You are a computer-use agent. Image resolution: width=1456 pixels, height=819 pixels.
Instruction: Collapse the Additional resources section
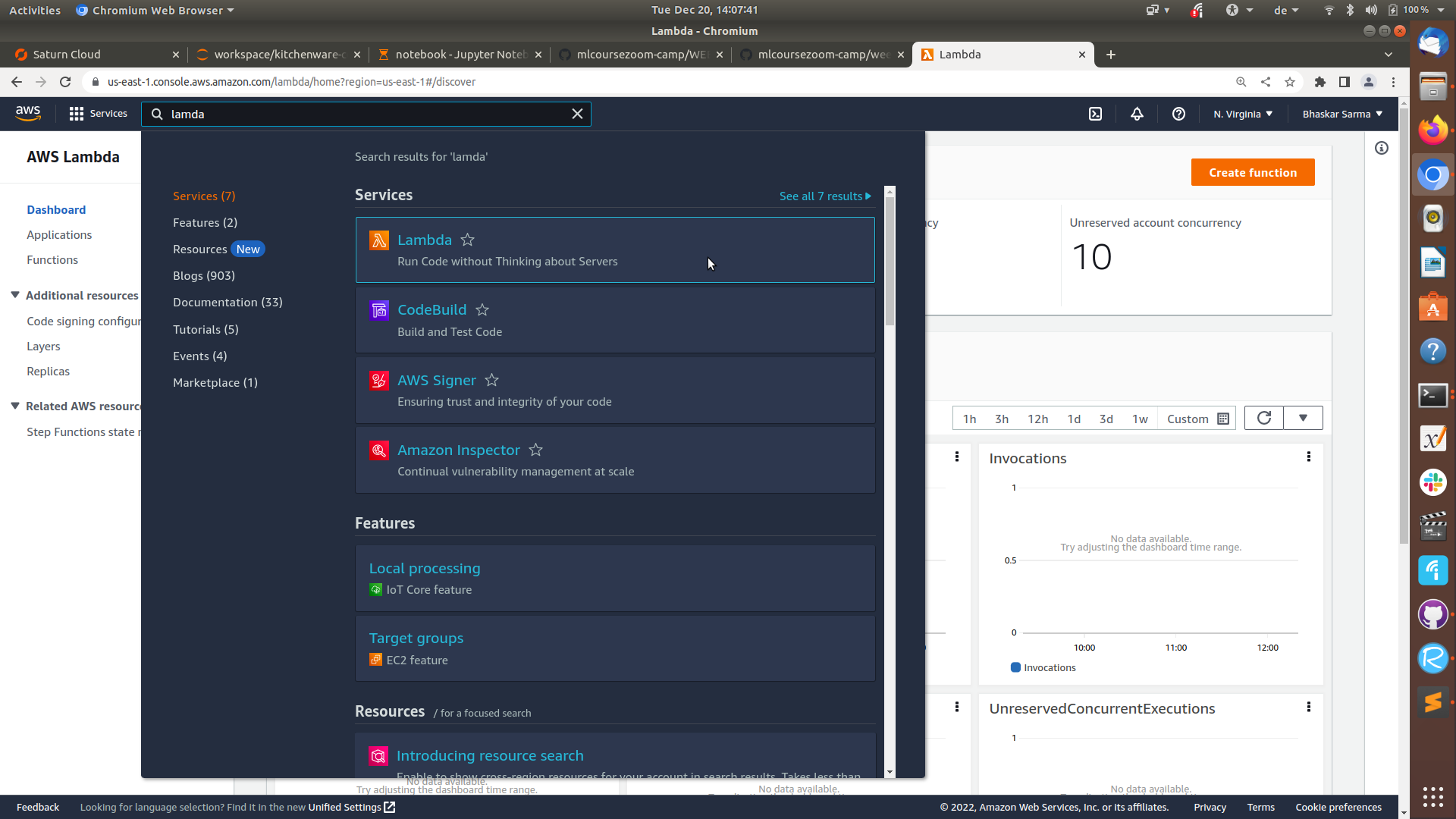[x=15, y=295]
